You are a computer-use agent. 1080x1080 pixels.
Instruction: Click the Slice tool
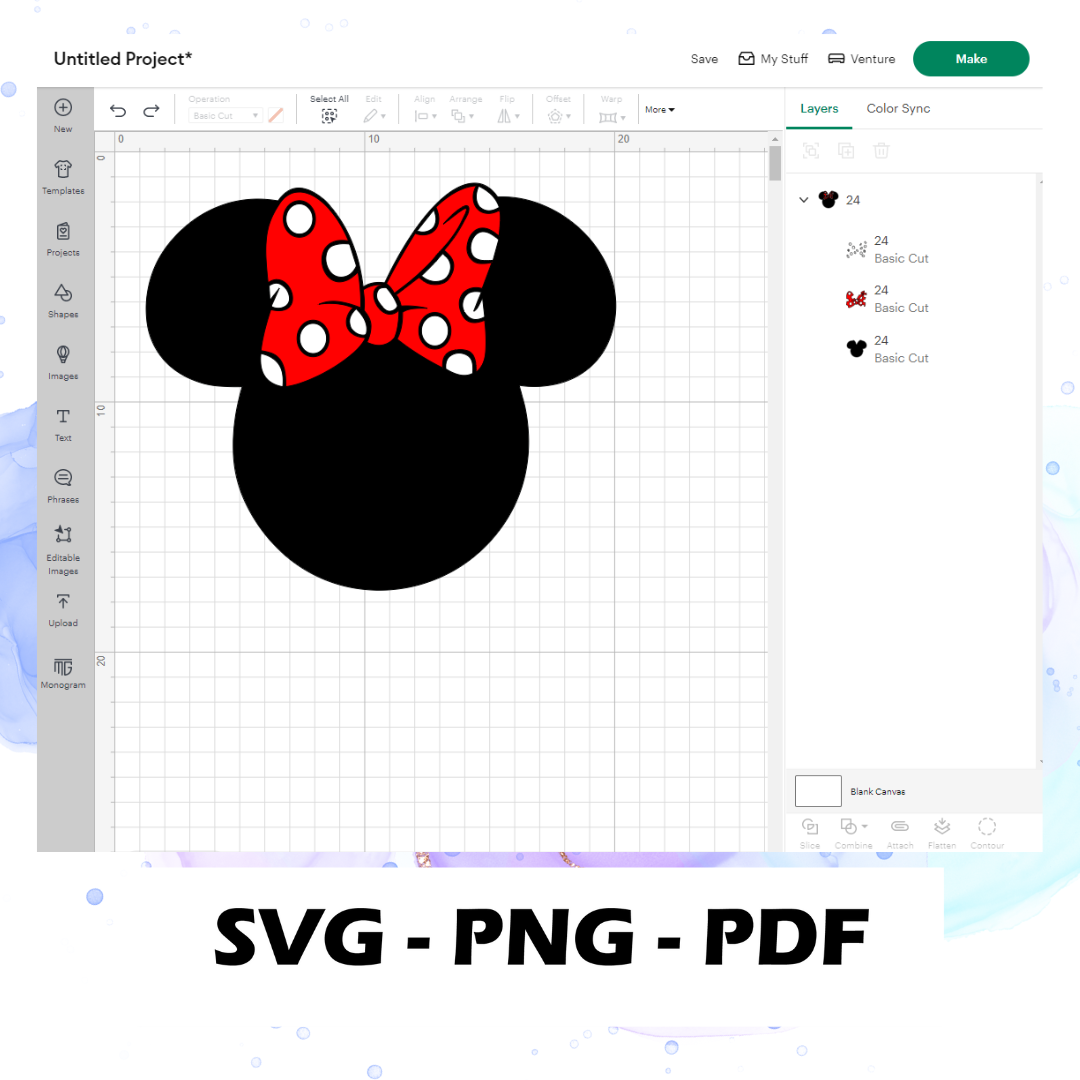point(810,833)
